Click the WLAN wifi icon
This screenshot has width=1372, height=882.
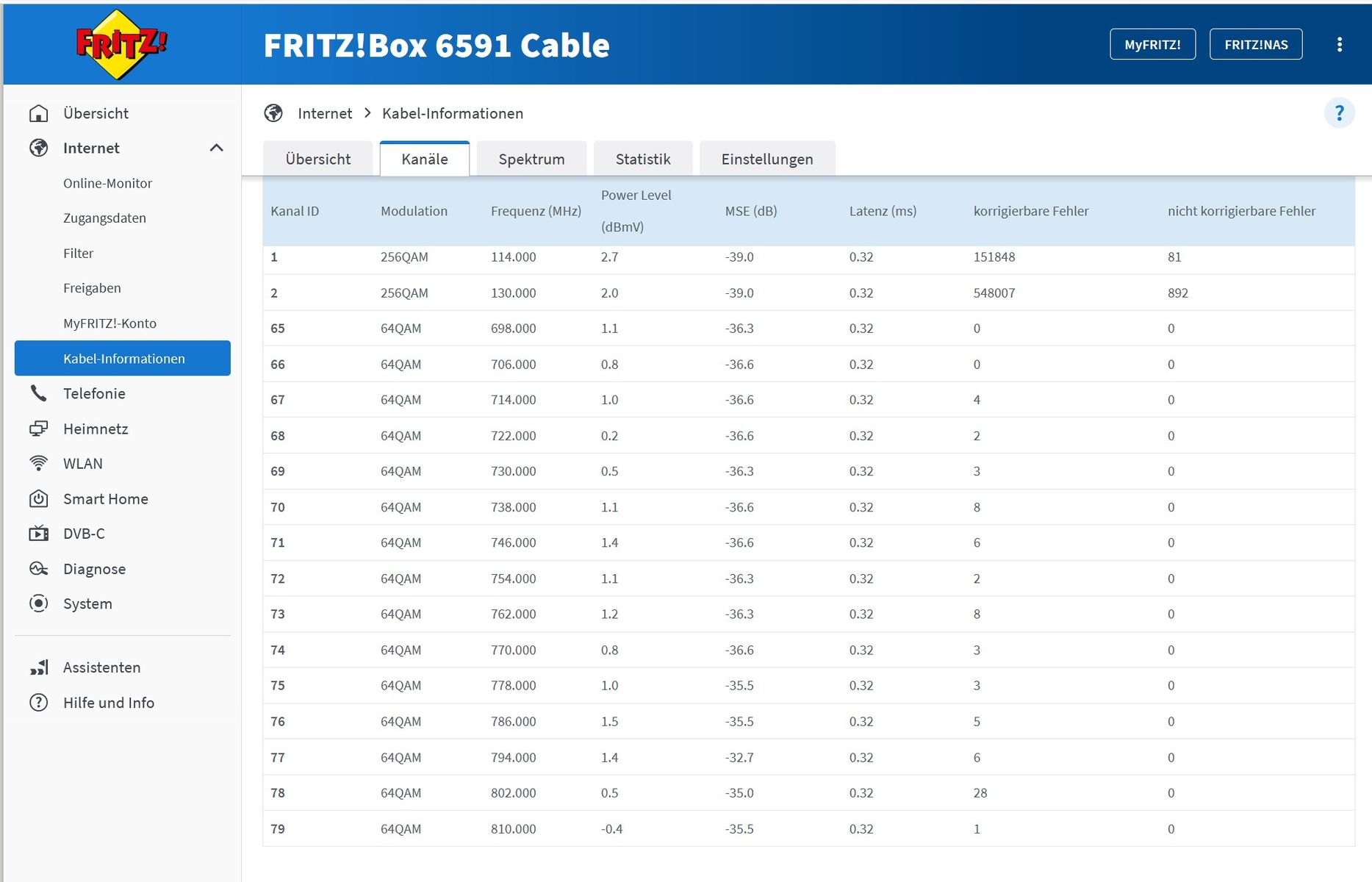38,463
